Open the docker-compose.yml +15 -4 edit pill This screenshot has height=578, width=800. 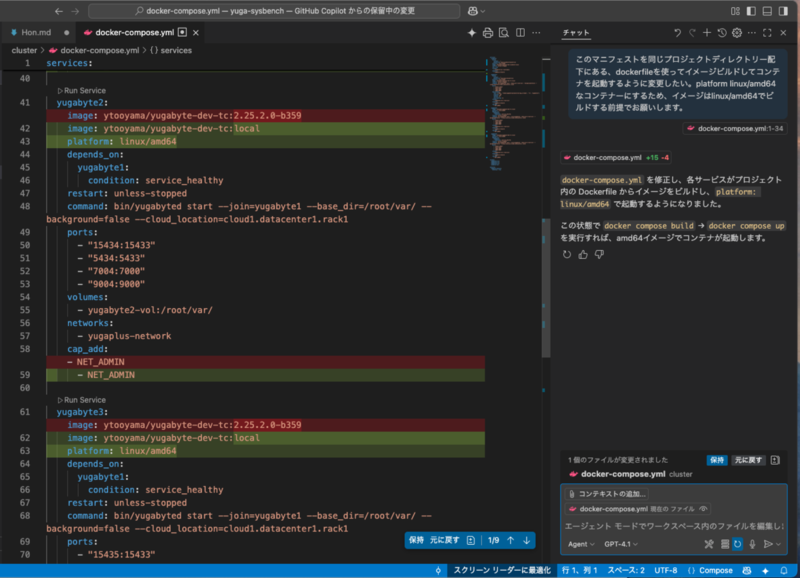click(616, 158)
